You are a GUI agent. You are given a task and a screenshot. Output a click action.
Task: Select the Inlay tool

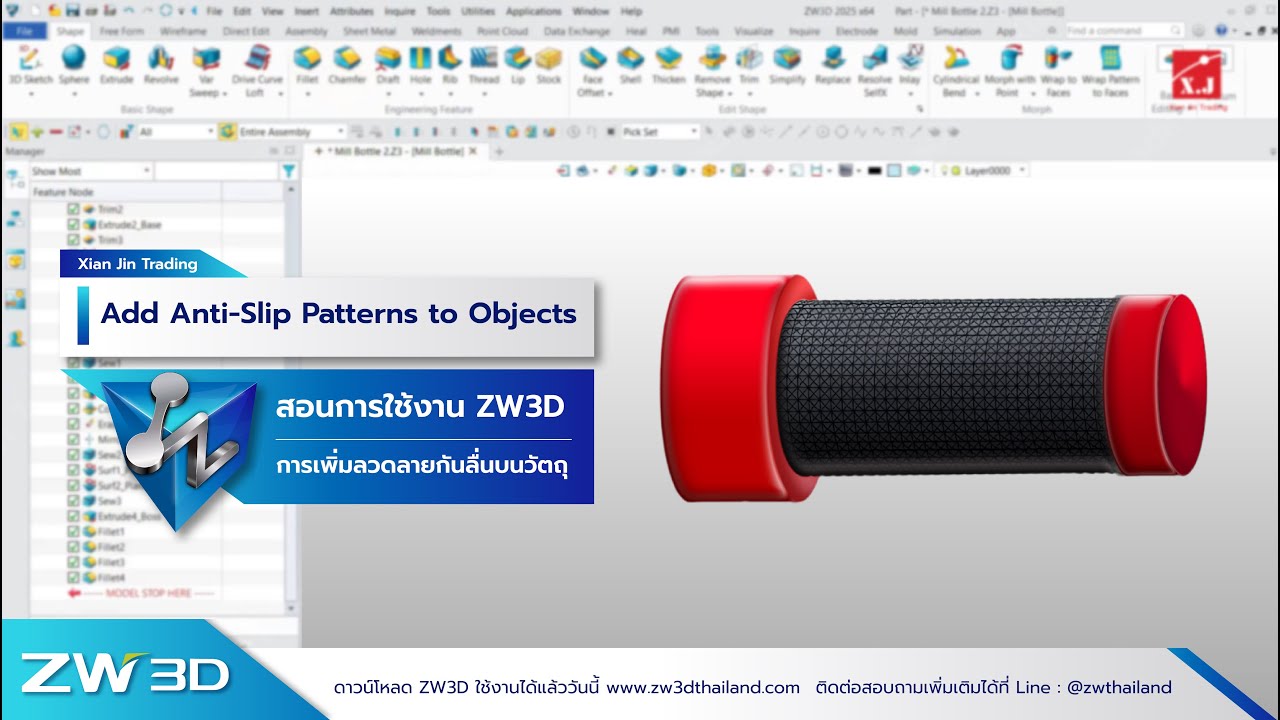(910, 65)
